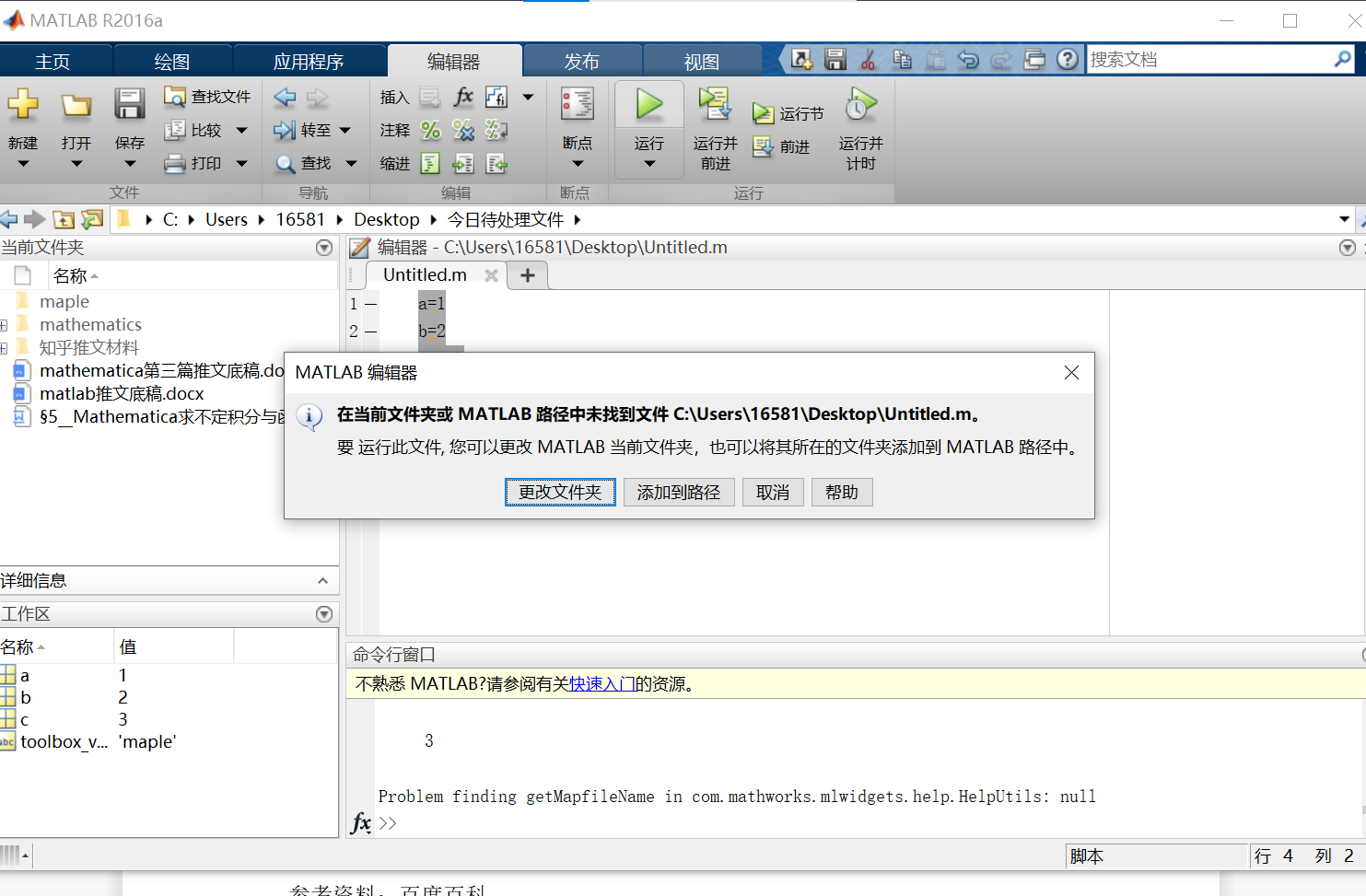
Task: Click the Smart Indent icon
Action: tap(430, 164)
